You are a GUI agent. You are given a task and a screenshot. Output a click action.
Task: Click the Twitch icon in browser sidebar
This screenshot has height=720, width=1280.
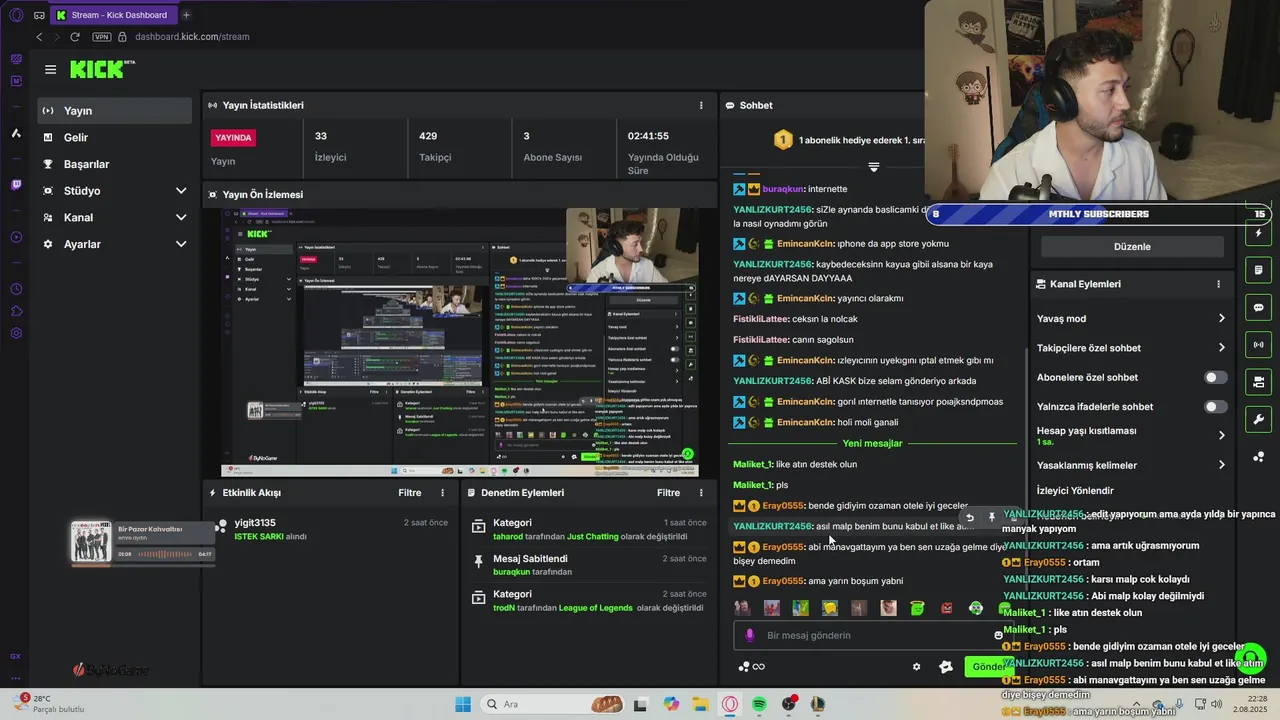coord(16,185)
